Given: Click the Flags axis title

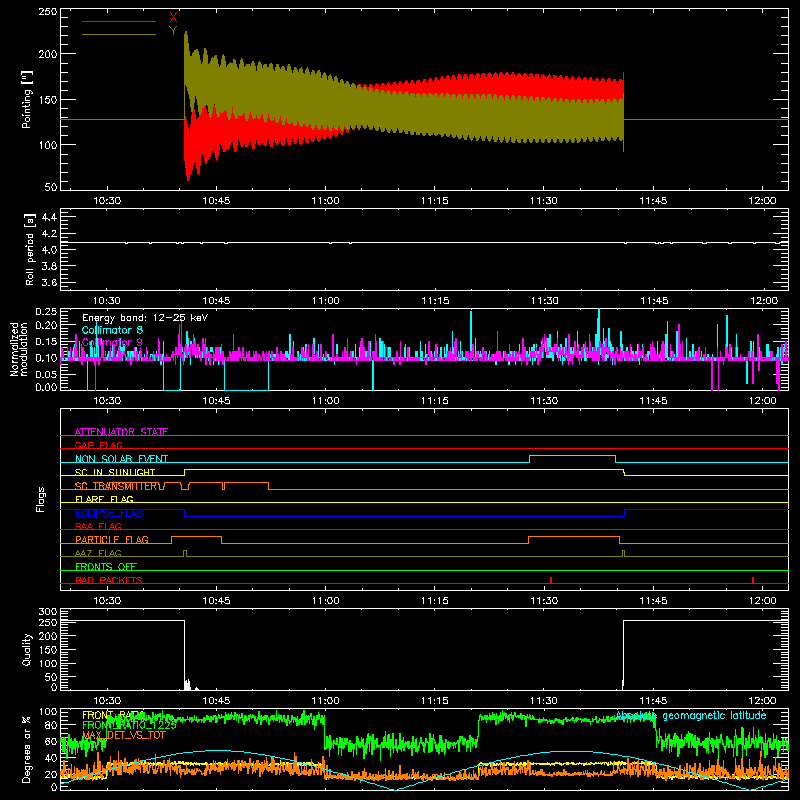Looking at the screenshot, I should (40, 499).
